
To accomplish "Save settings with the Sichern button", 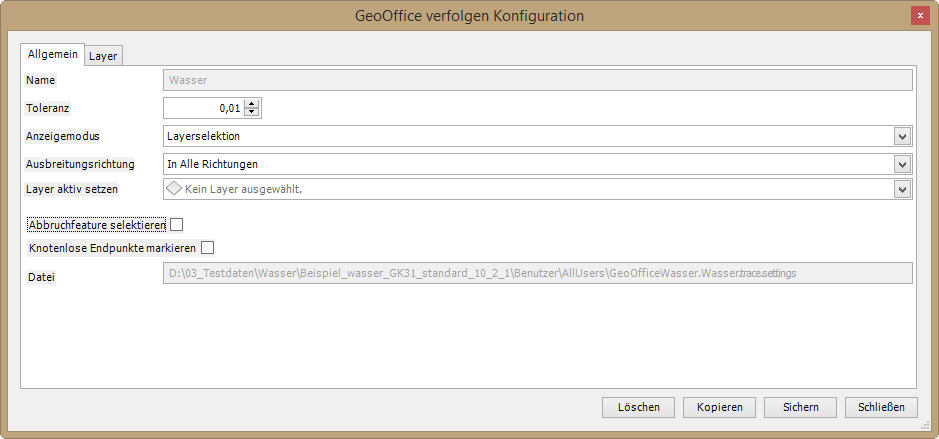I will click(x=800, y=407).
